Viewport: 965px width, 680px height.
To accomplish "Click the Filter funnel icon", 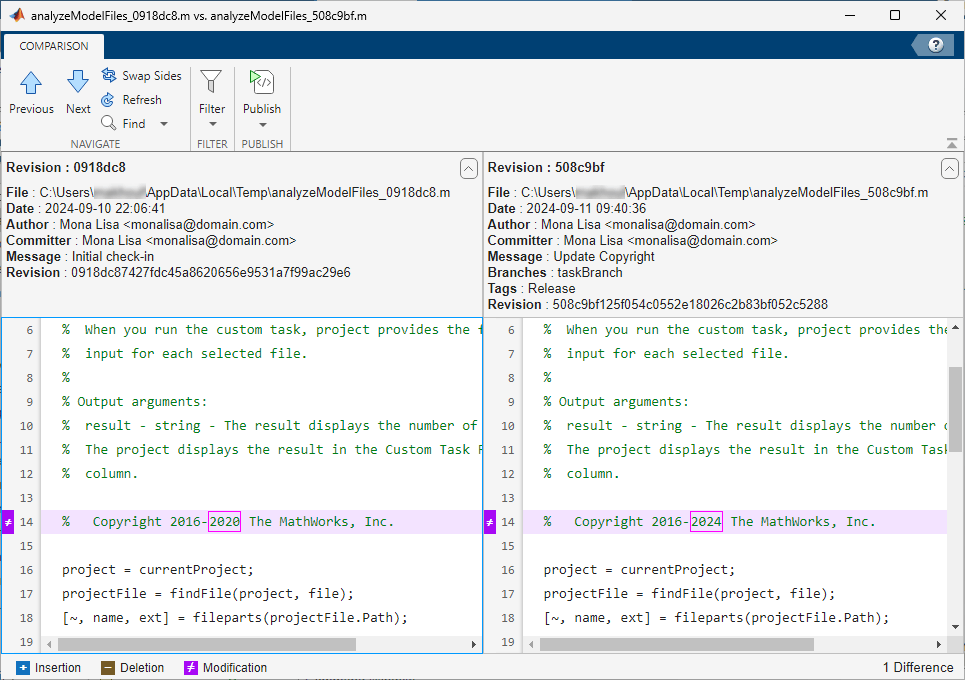I will click(211, 82).
